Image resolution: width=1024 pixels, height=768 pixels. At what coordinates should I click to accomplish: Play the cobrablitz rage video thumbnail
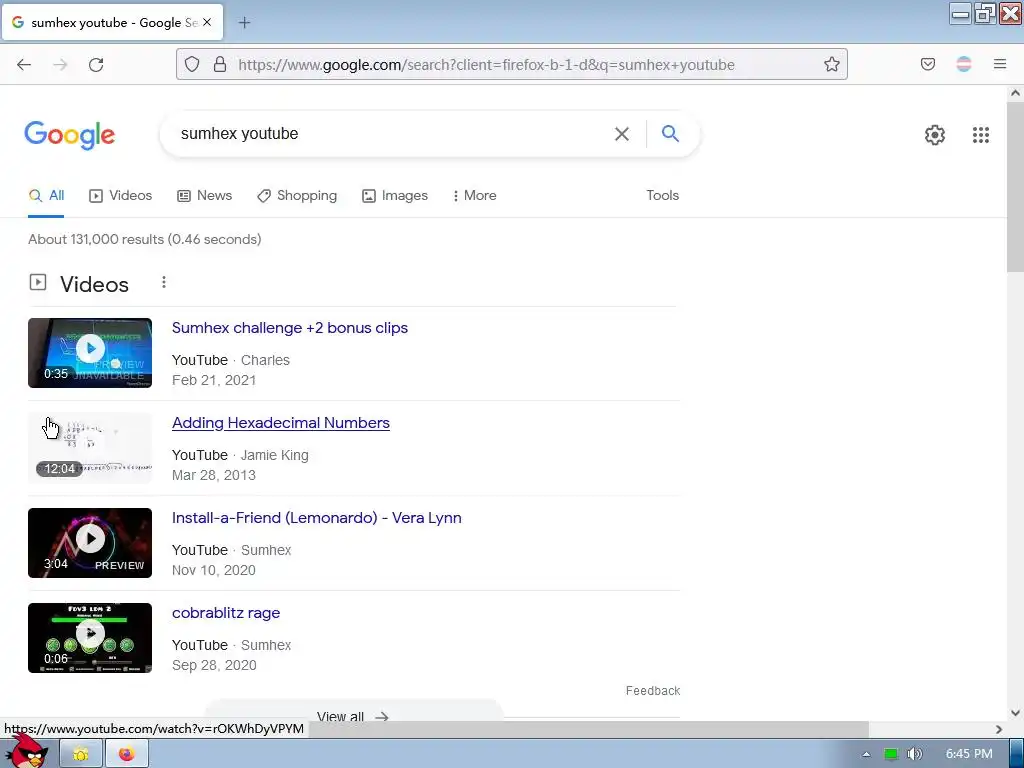click(x=90, y=638)
